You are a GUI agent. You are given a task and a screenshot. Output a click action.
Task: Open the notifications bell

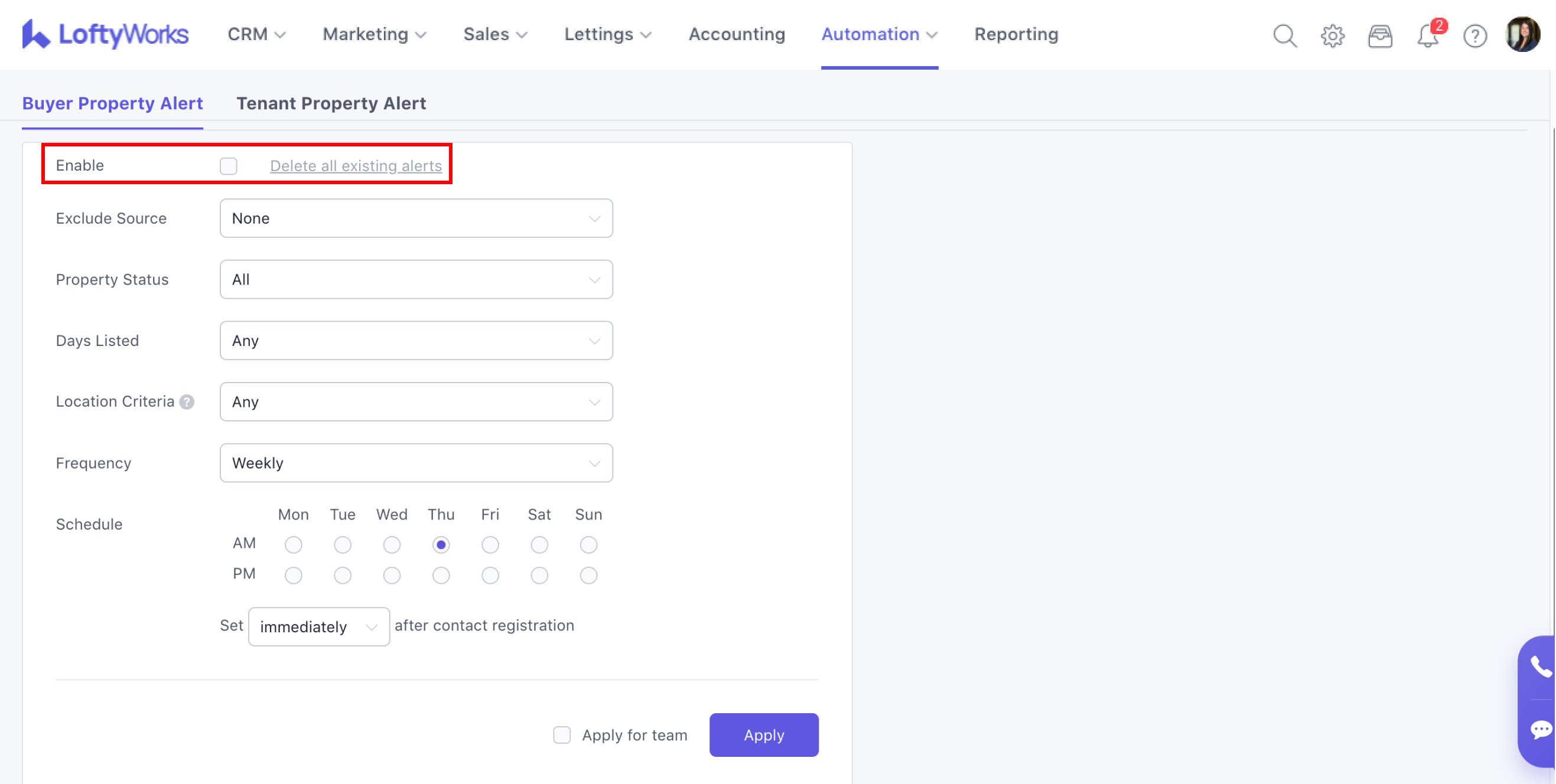[x=1427, y=35]
